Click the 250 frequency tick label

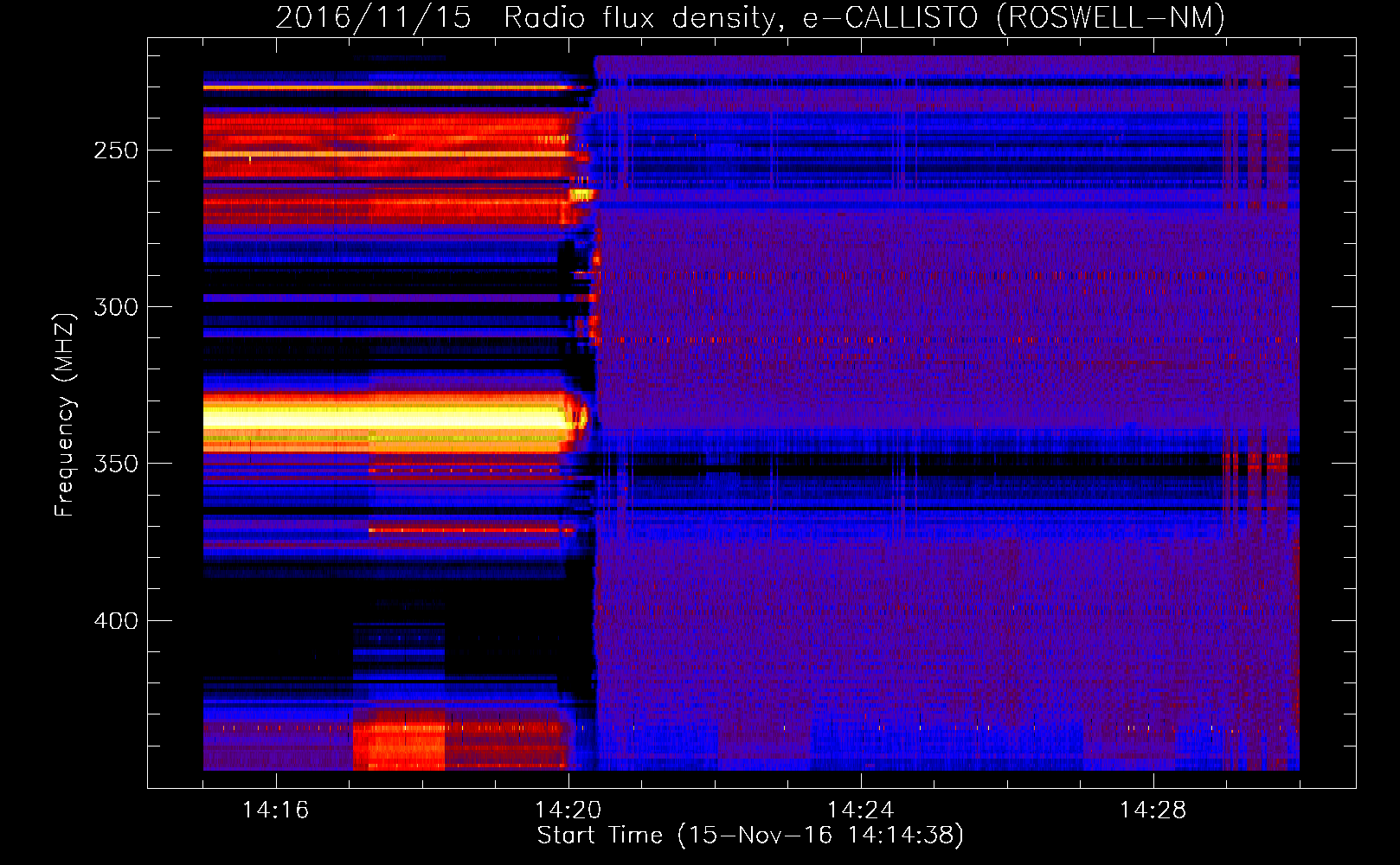[x=116, y=151]
